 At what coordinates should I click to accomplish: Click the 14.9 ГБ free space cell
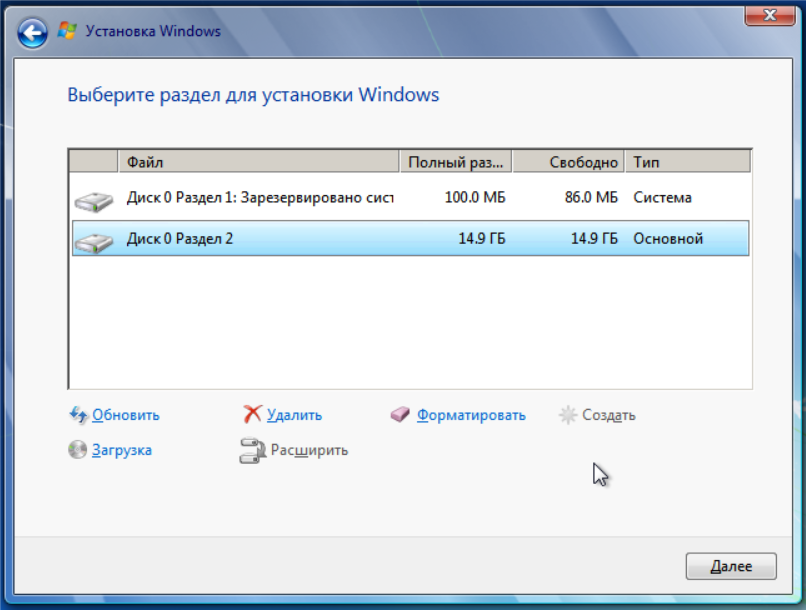(594, 238)
